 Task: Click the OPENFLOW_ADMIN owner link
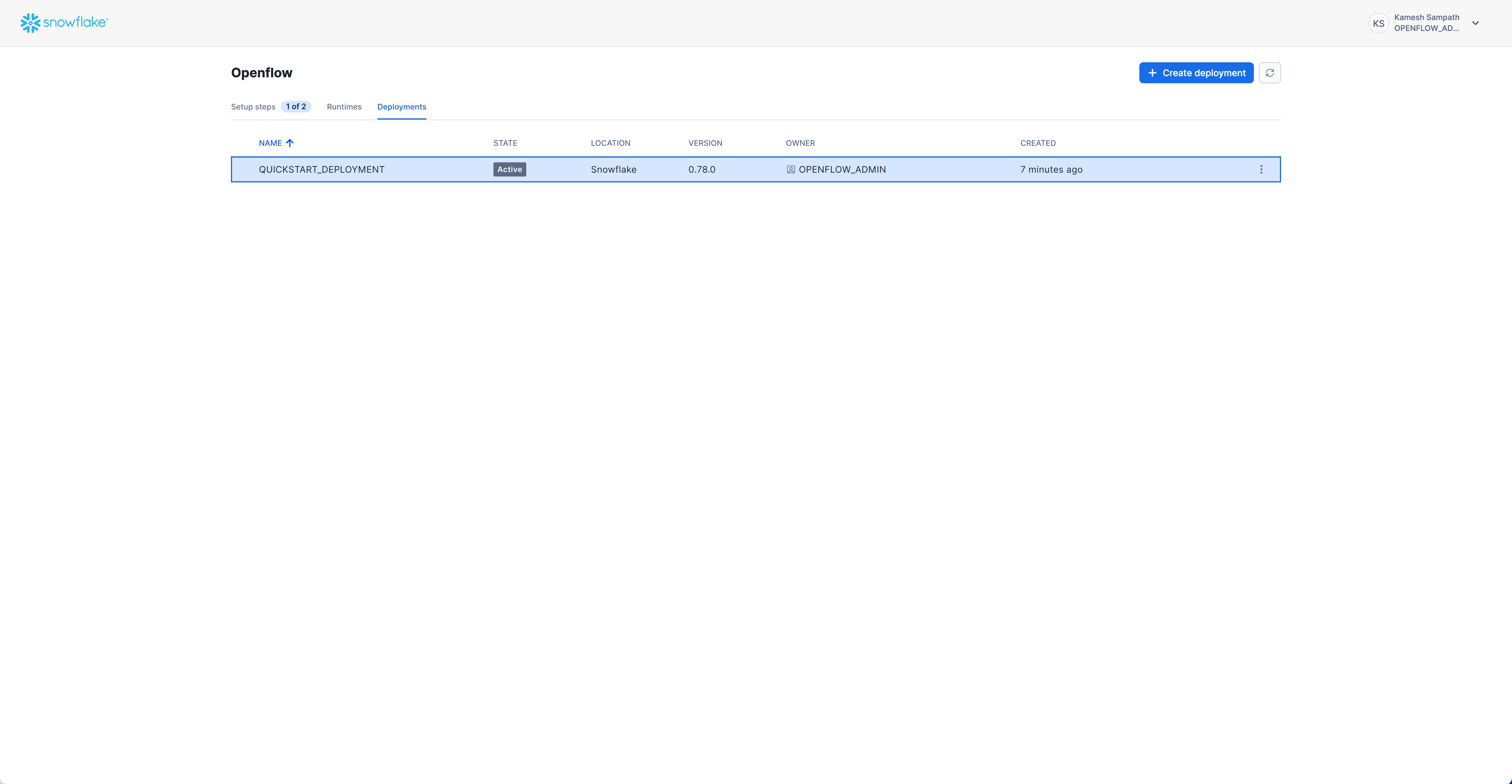pyautogui.click(x=842, y=169)
